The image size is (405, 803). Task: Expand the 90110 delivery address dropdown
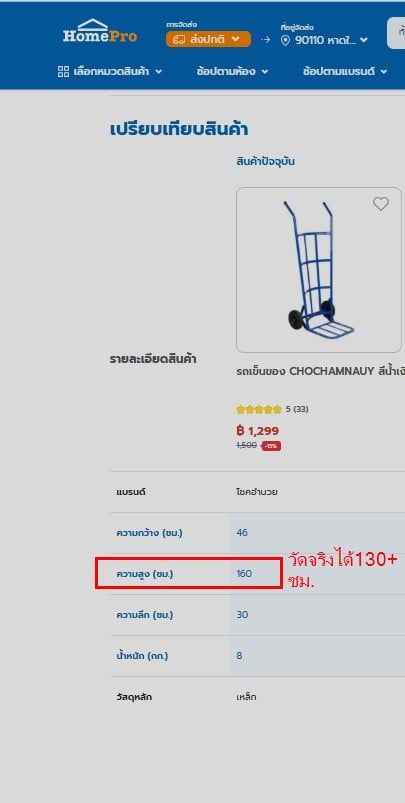point(324,40)
